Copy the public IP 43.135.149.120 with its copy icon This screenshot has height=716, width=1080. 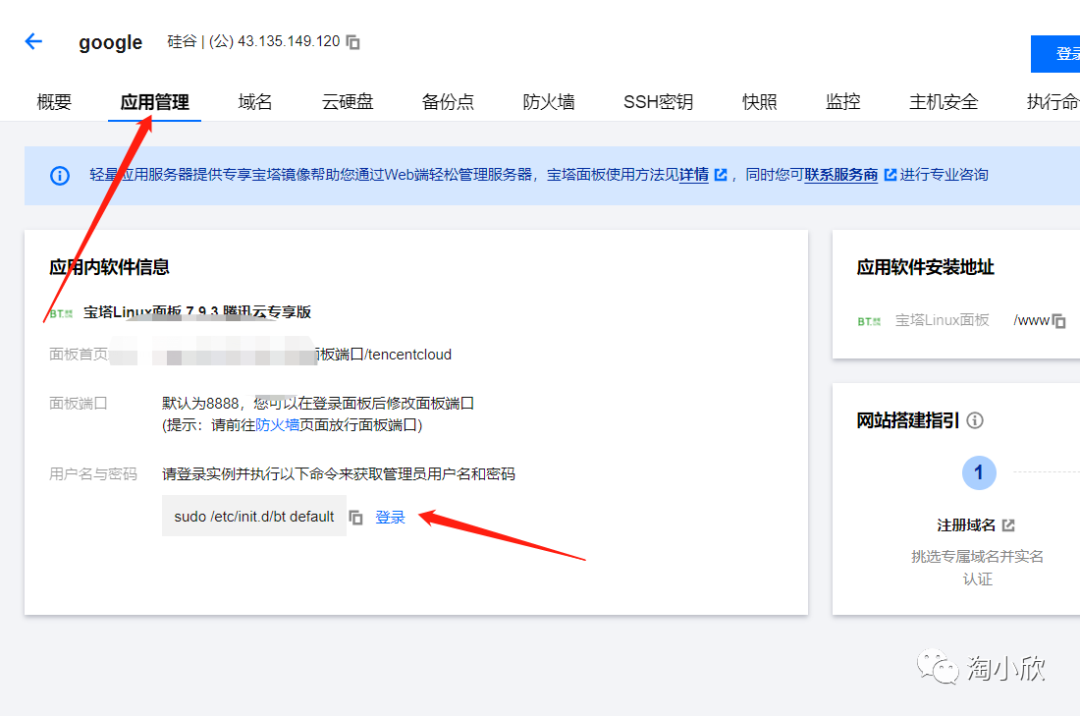coord(353,42)
